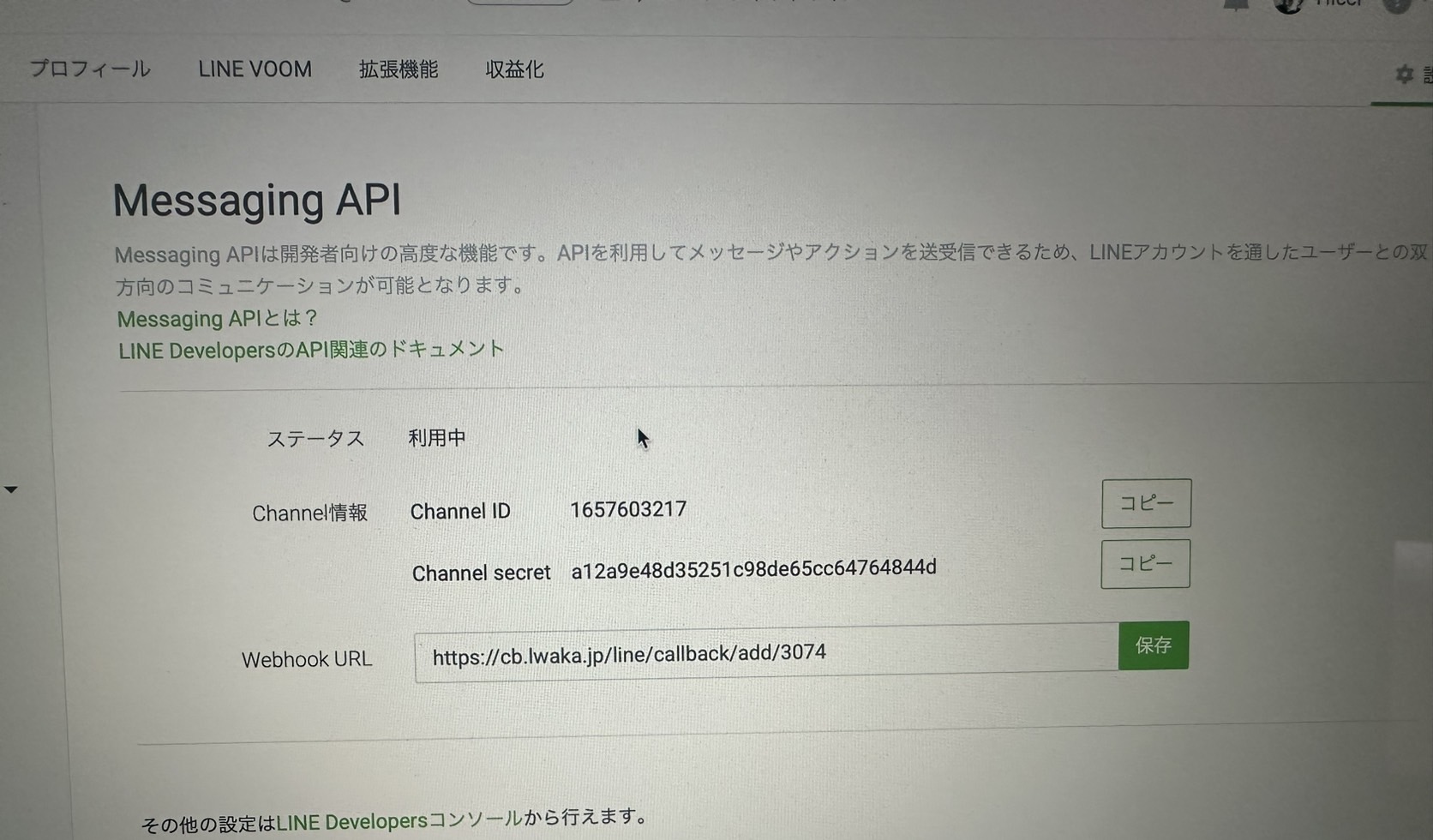Save the Webhook URL with 保存
The width and height of the screenshot is (1433, 840).
[1154, 645]
